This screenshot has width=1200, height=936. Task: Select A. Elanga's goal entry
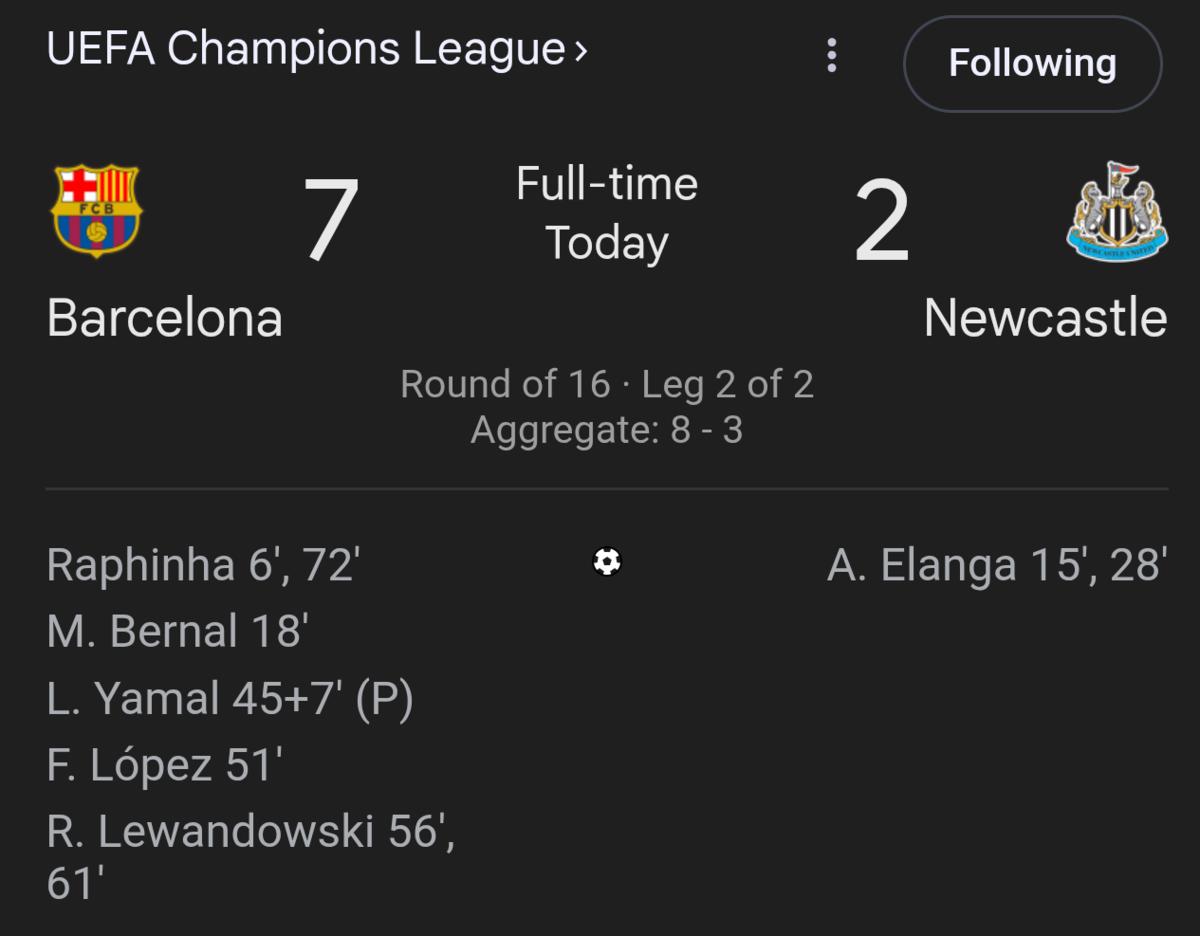[997, 565]
